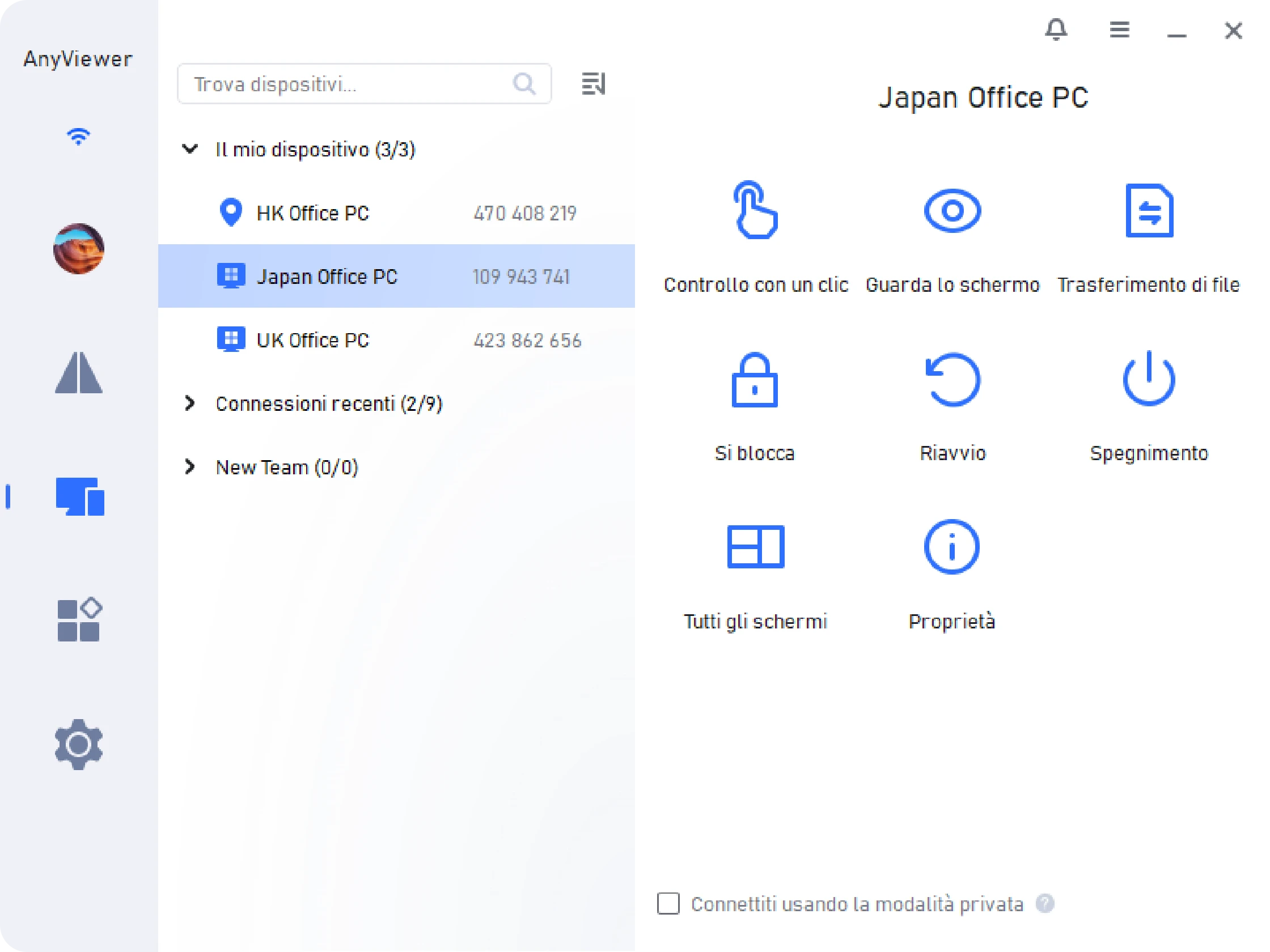Collapse Il mio dispositivo group
This screenshot has width=1270, height=952.
tap(190, 149)
